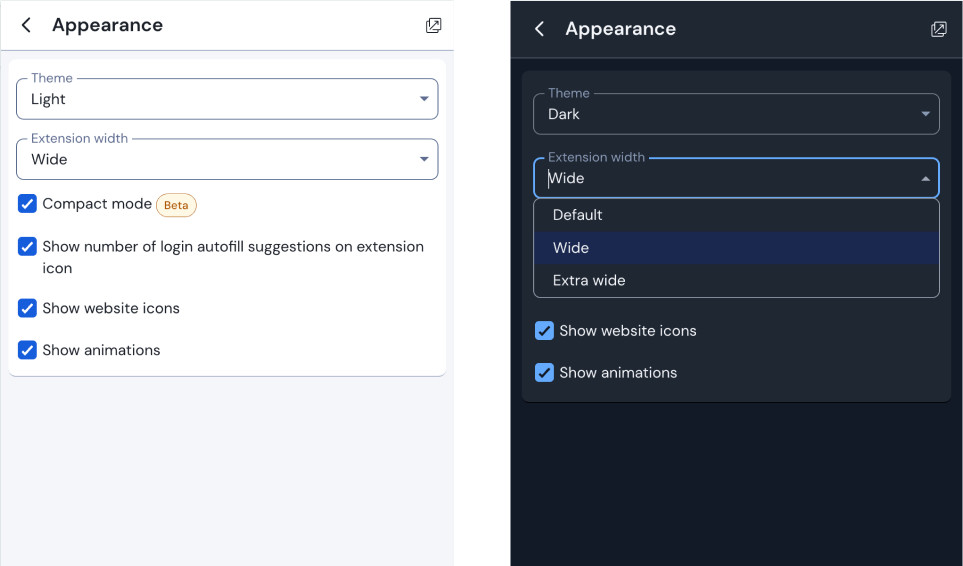The width and height of the screenshot is (963, 566).
Task: Collapse the open Extension width dropdown arrow
Action: [925, 178]
